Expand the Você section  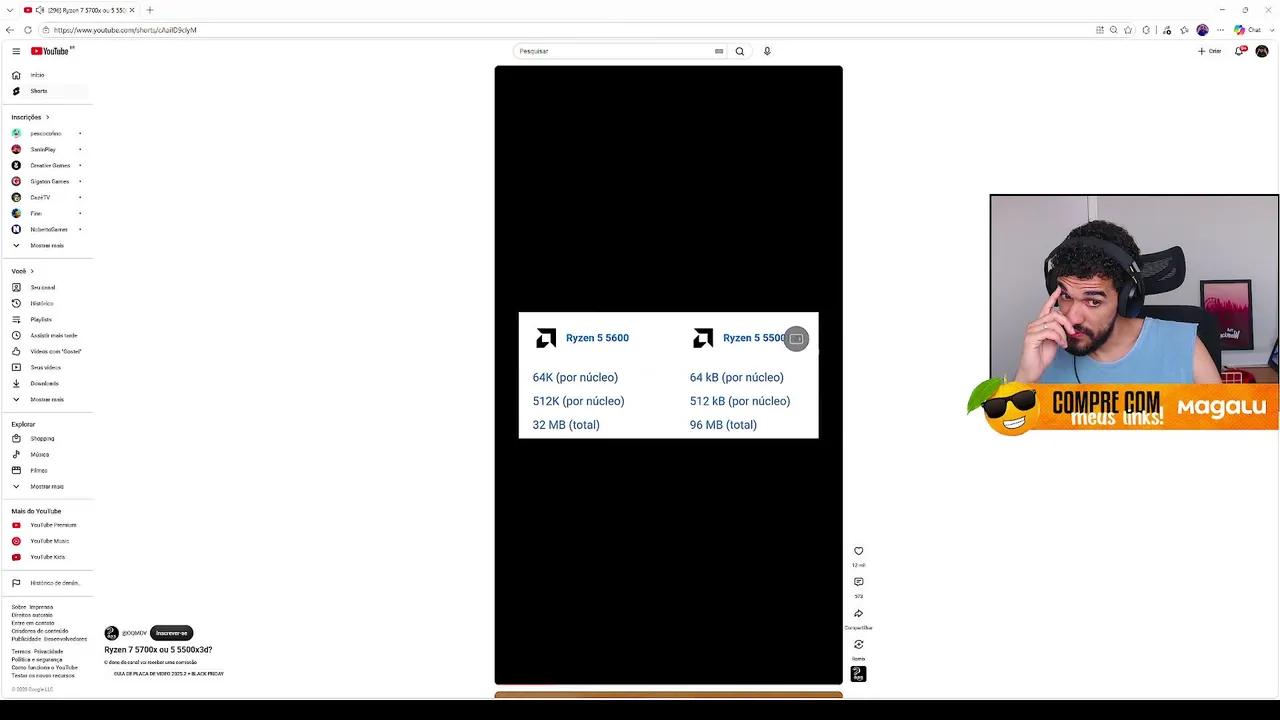pos(22,271)
